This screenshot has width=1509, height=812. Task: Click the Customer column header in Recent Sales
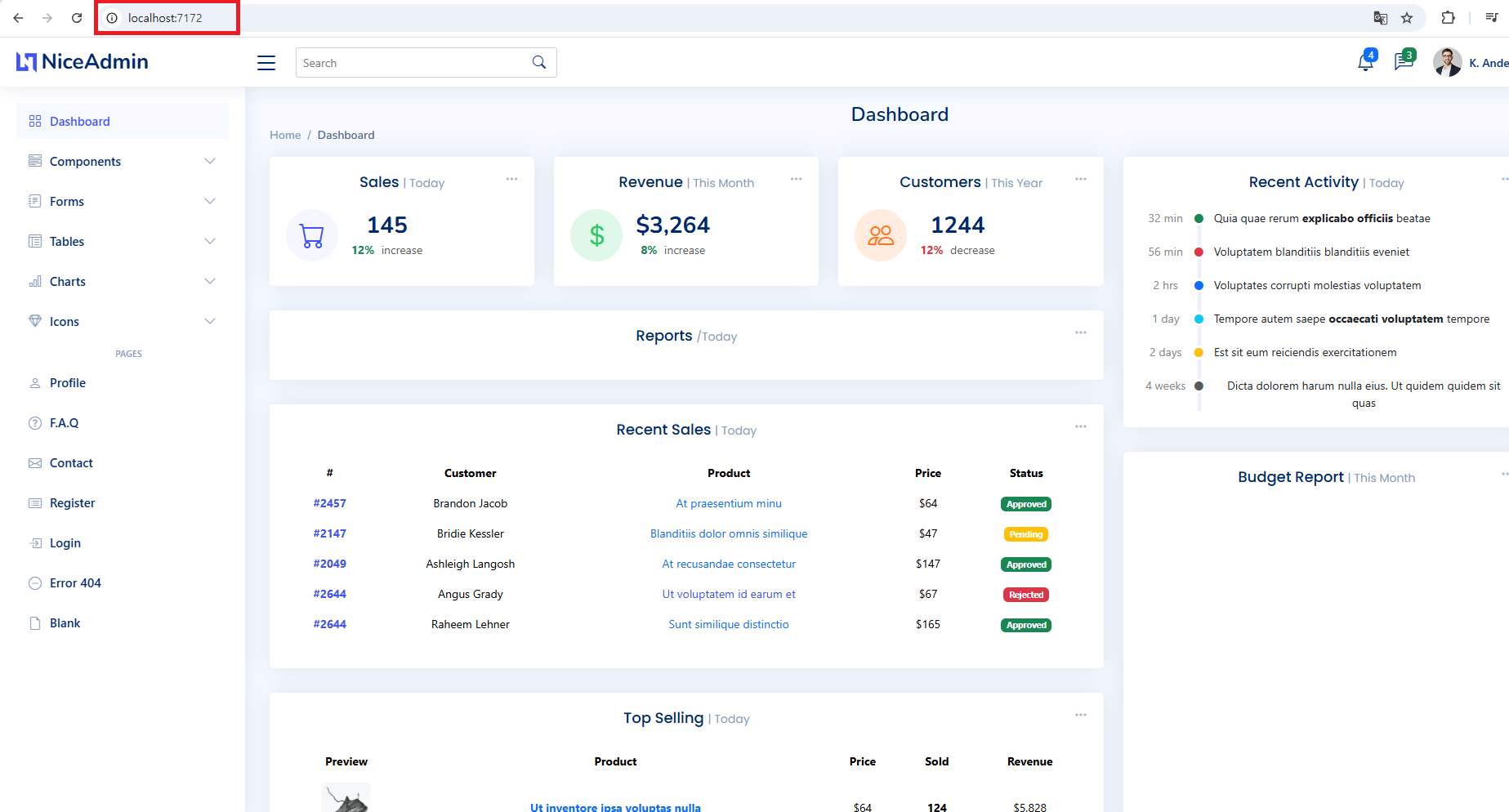click(471, 473)
